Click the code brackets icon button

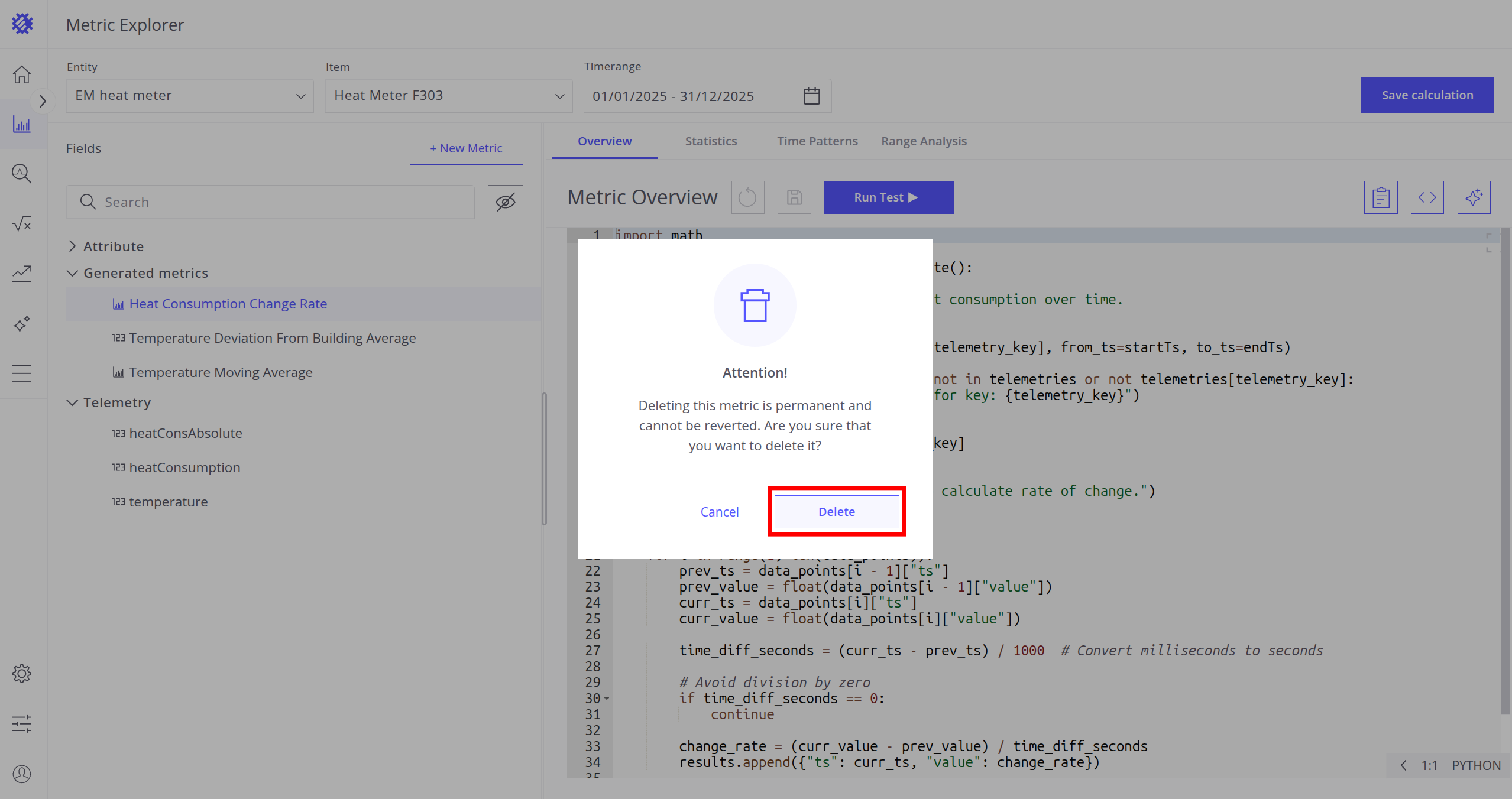tap(1427, 197)
